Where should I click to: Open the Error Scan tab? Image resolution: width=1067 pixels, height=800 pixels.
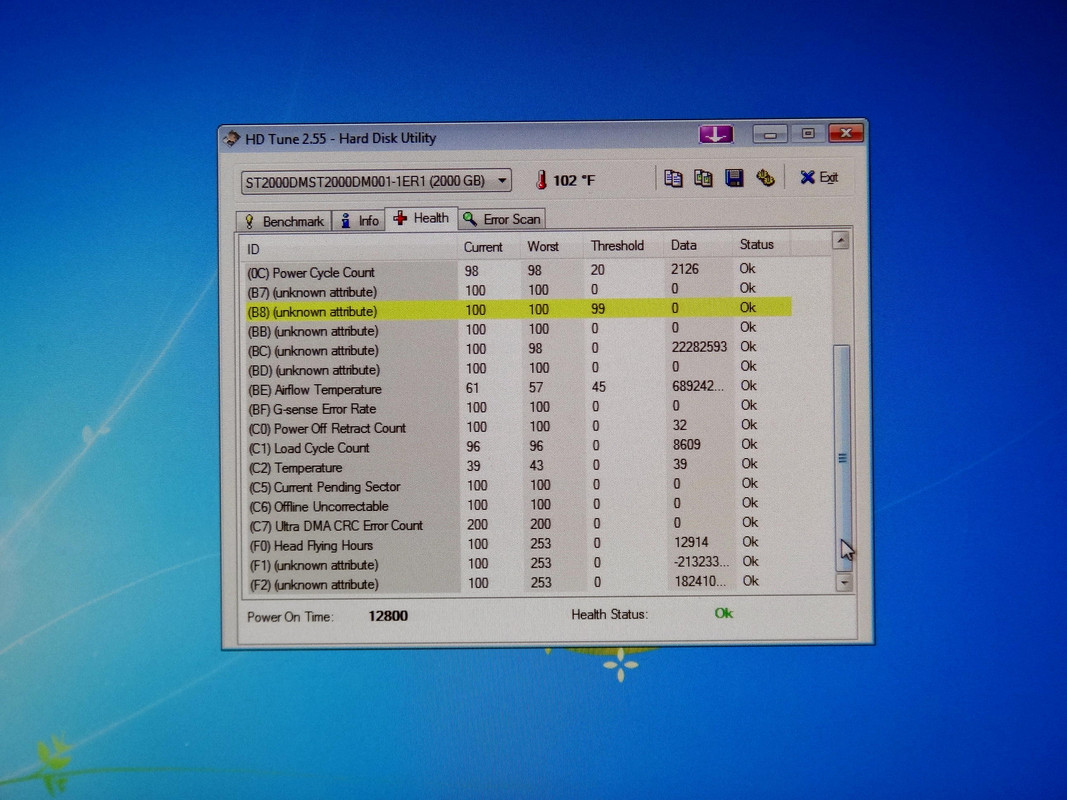point(502,219)
